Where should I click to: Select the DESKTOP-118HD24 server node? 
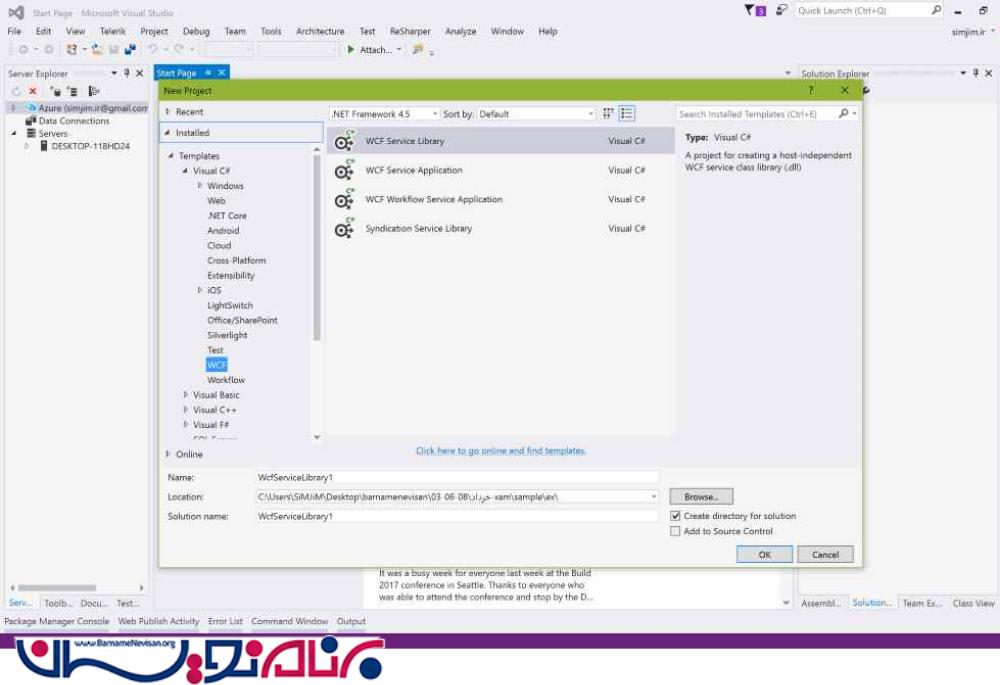[91, 146]
